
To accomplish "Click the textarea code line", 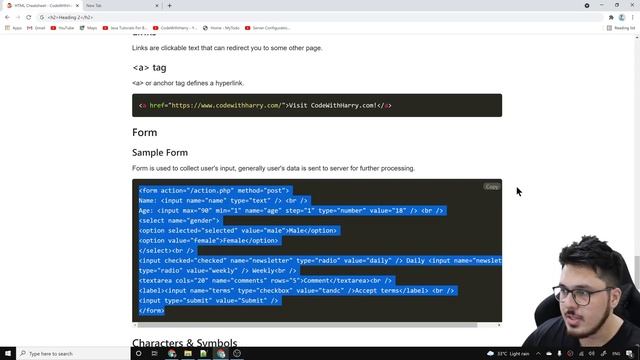I will [265, 280].
